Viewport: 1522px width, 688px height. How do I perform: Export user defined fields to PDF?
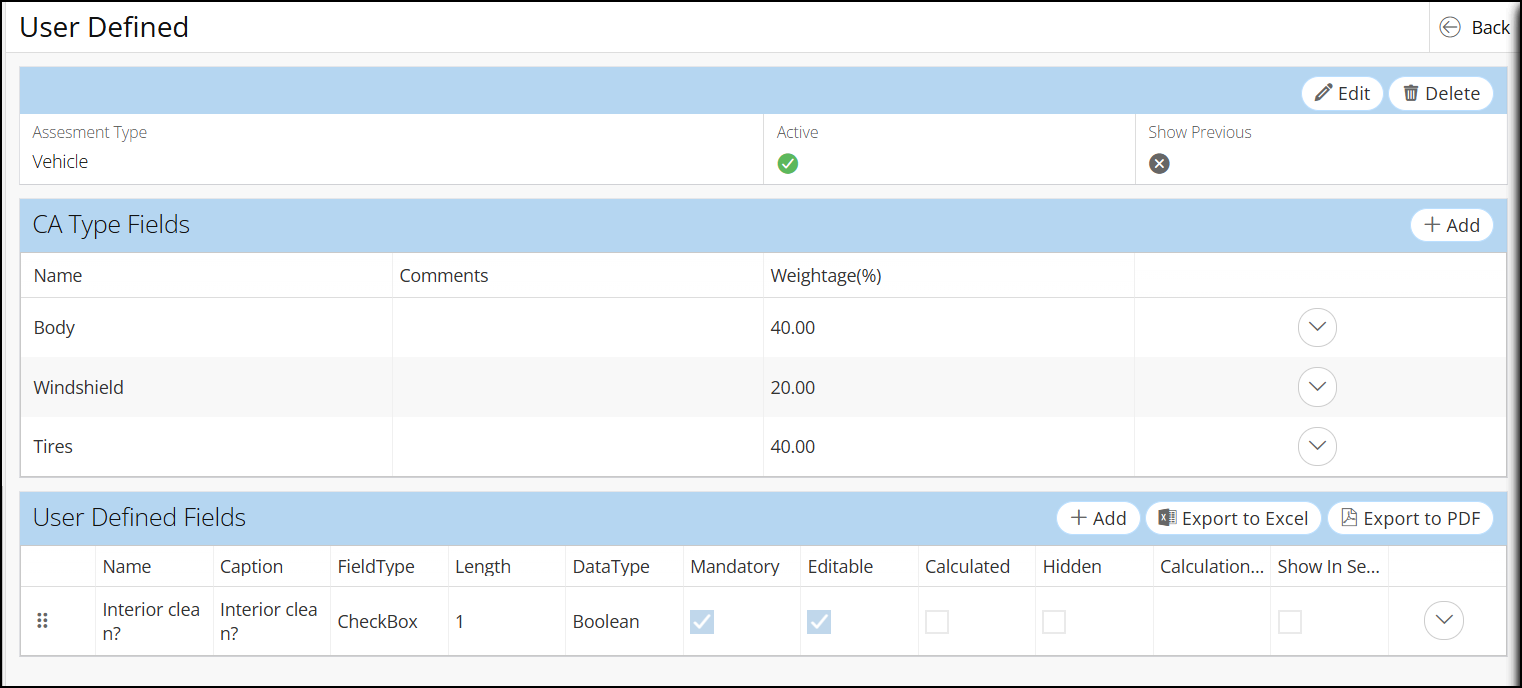point(1409,518)
